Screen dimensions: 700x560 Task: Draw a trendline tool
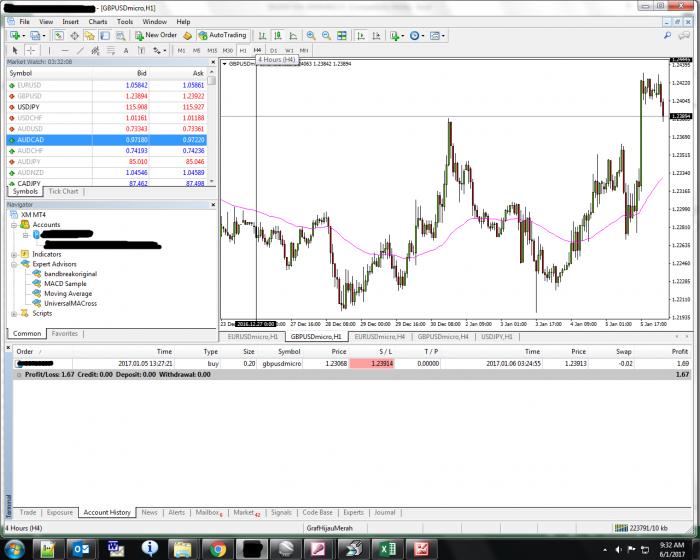coord(80,50)
